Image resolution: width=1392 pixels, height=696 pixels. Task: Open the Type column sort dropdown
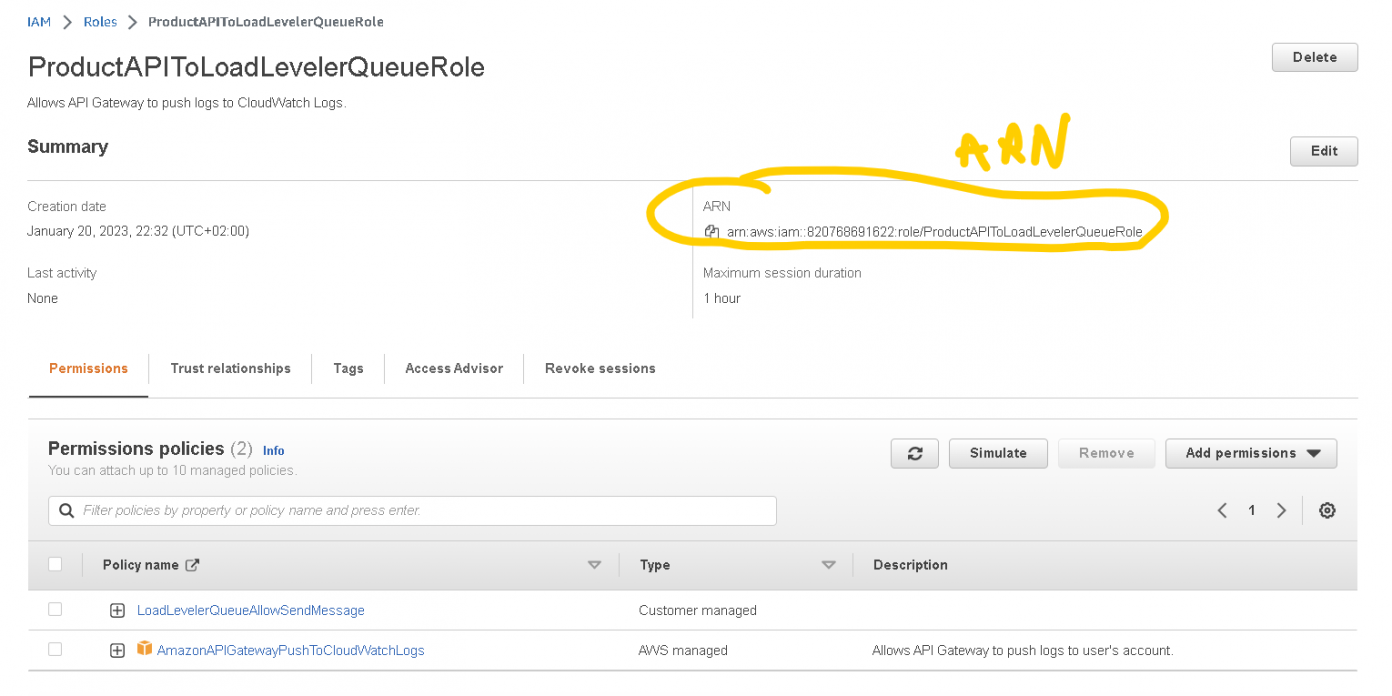pos(829,564)
